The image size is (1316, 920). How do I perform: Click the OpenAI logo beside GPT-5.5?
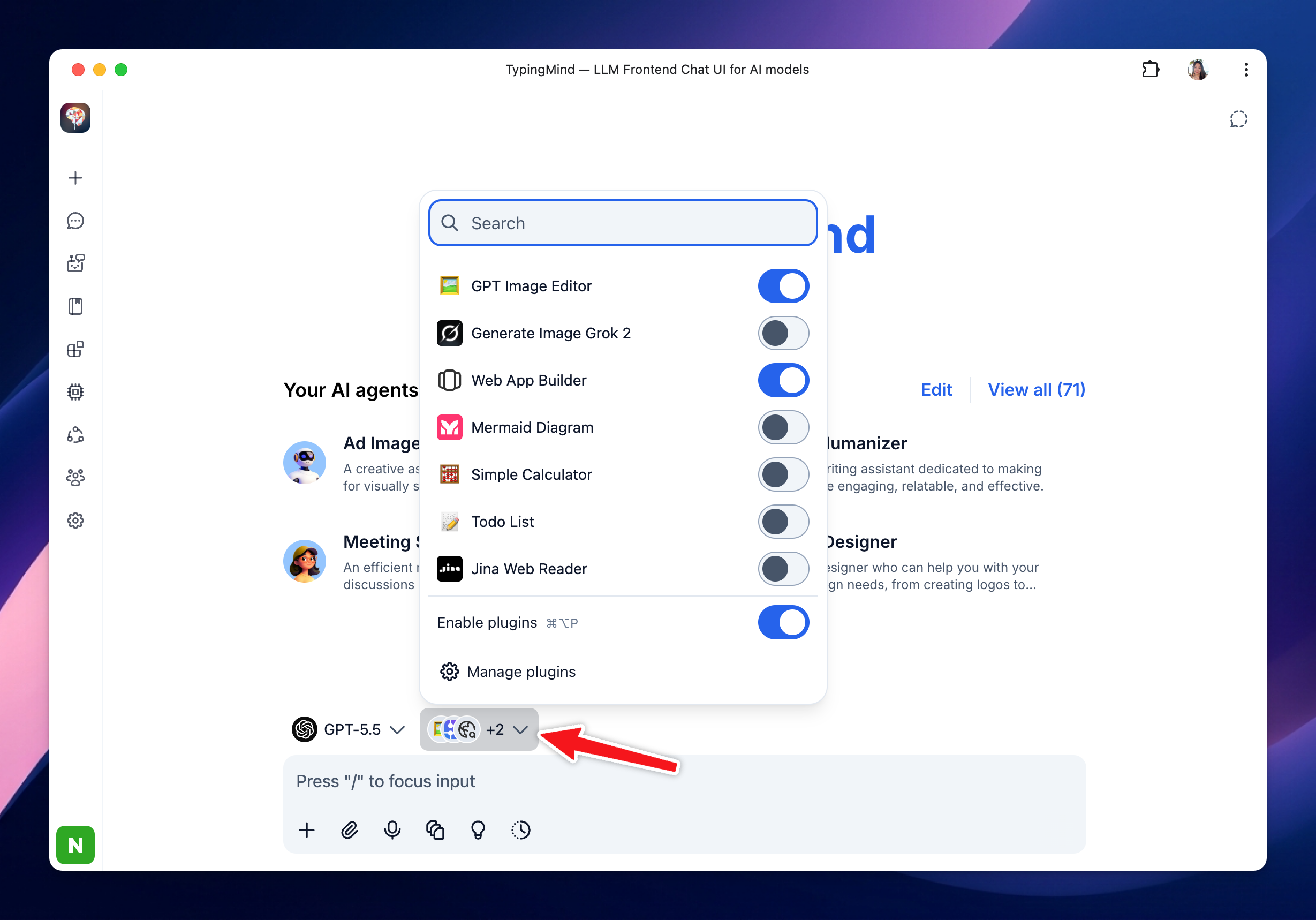(x=305, y=730)
